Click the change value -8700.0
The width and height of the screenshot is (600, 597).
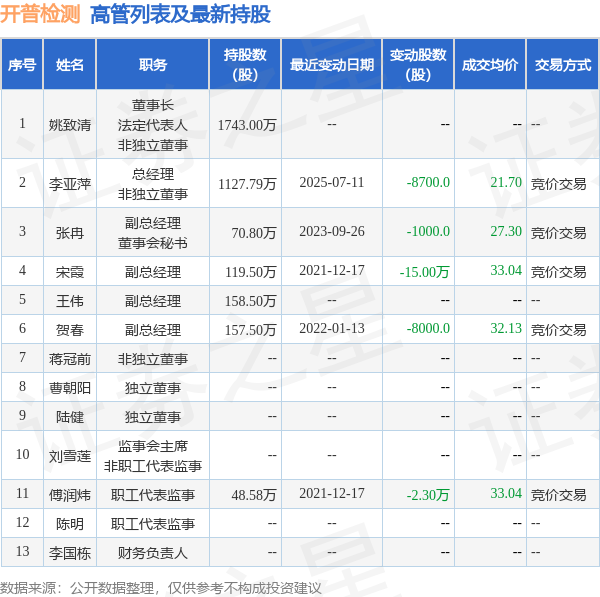428,182
